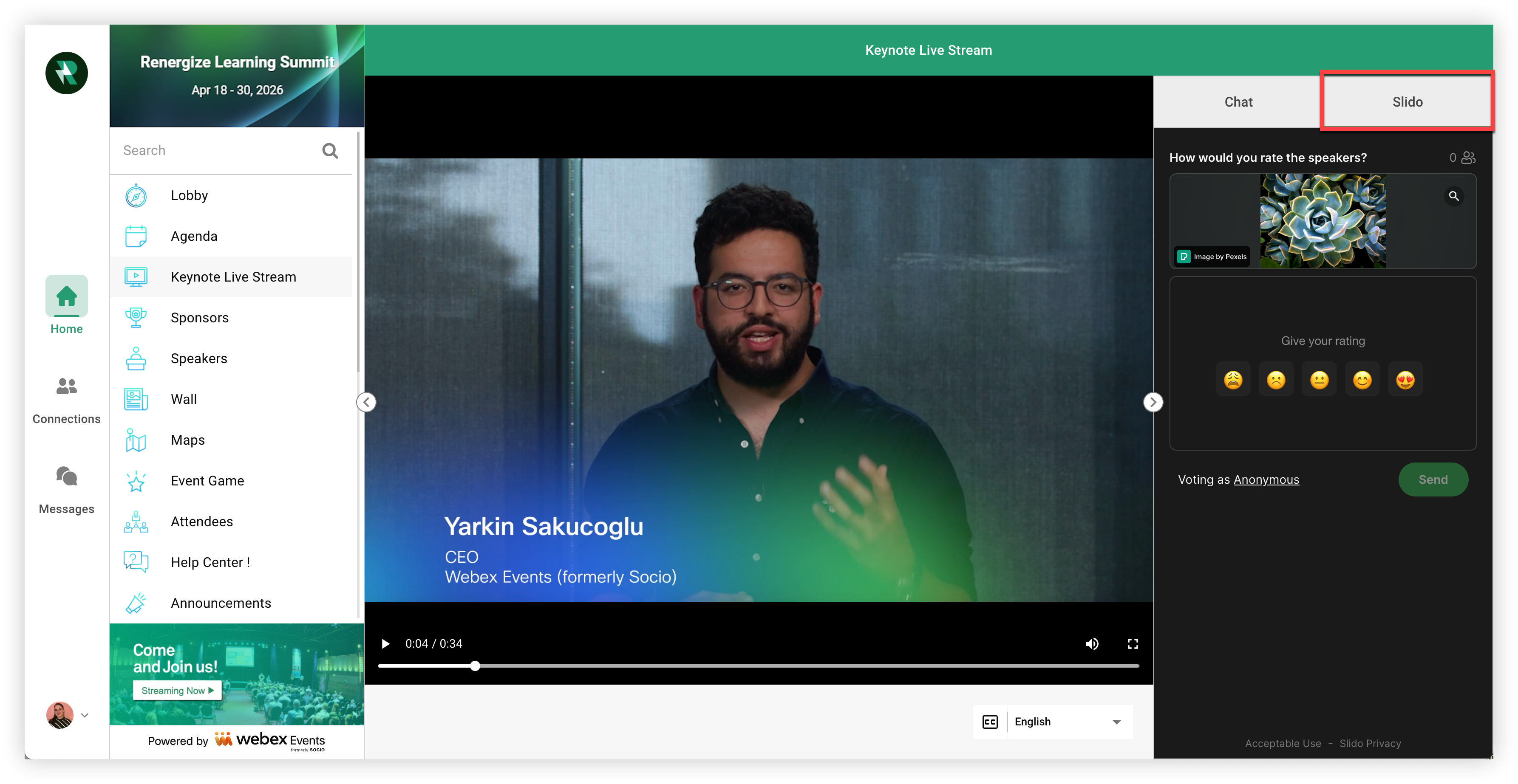Viewport: 1518px width, 784px height.
Task: Open Lobby from the menu
Action: (231, 195)
